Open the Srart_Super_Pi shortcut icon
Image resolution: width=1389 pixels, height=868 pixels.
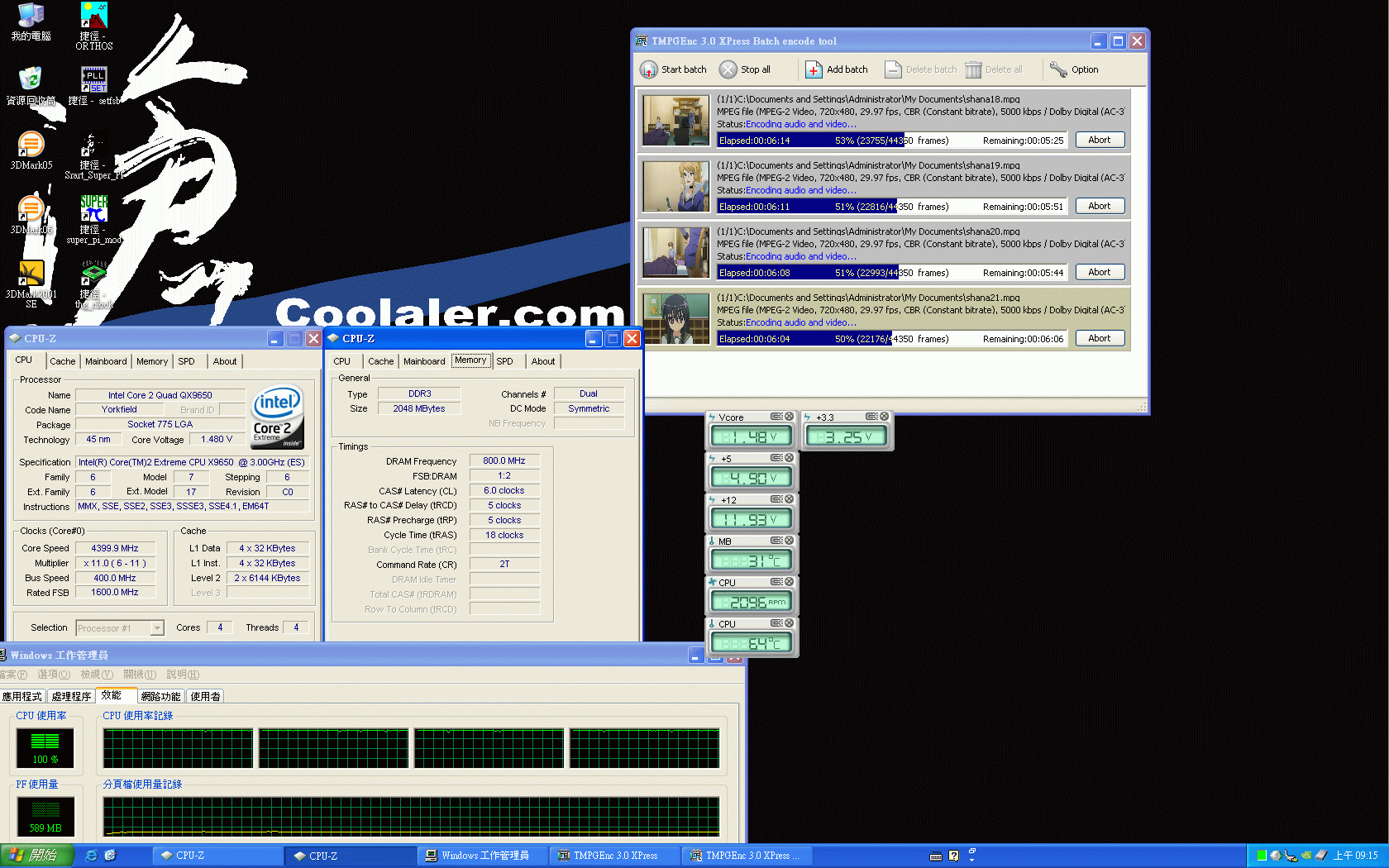pos(93,155)
